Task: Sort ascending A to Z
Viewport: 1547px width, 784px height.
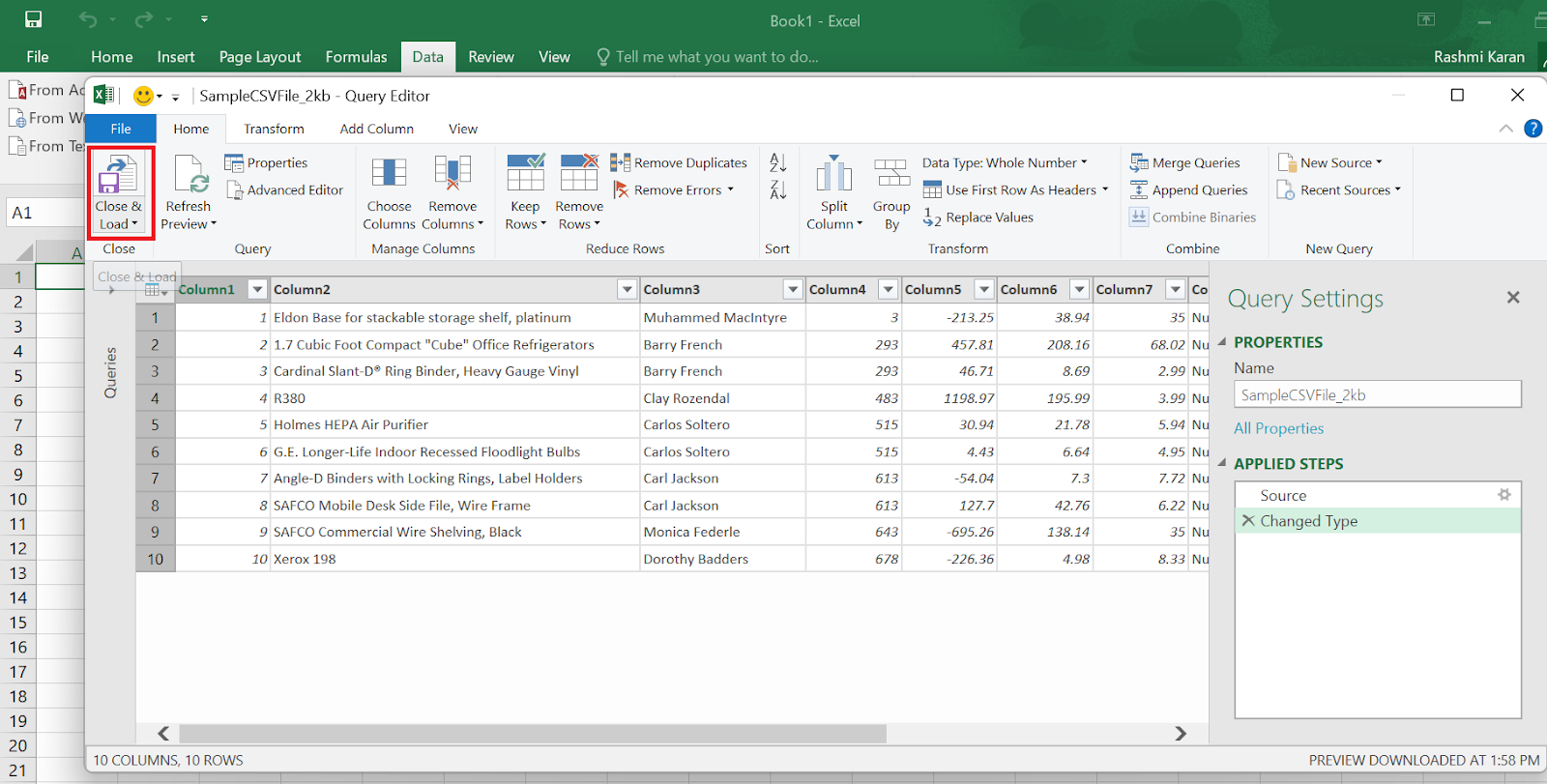Action: [x=778, y=162]
